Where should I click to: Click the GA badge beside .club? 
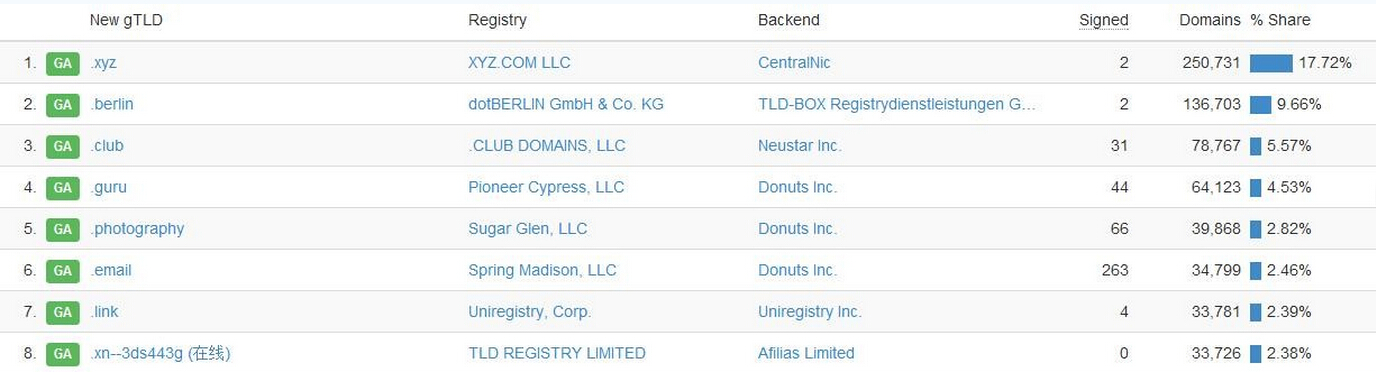click(63, 146)
